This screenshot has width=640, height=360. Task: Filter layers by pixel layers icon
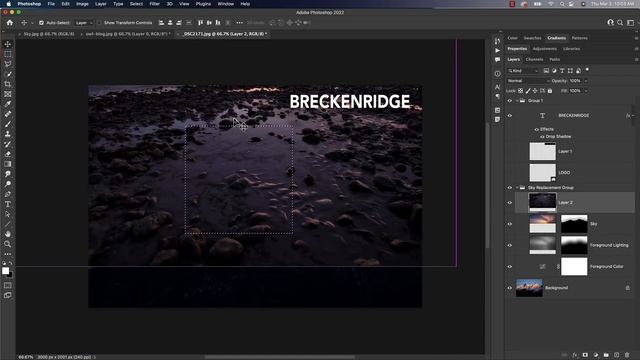[546, 71]
